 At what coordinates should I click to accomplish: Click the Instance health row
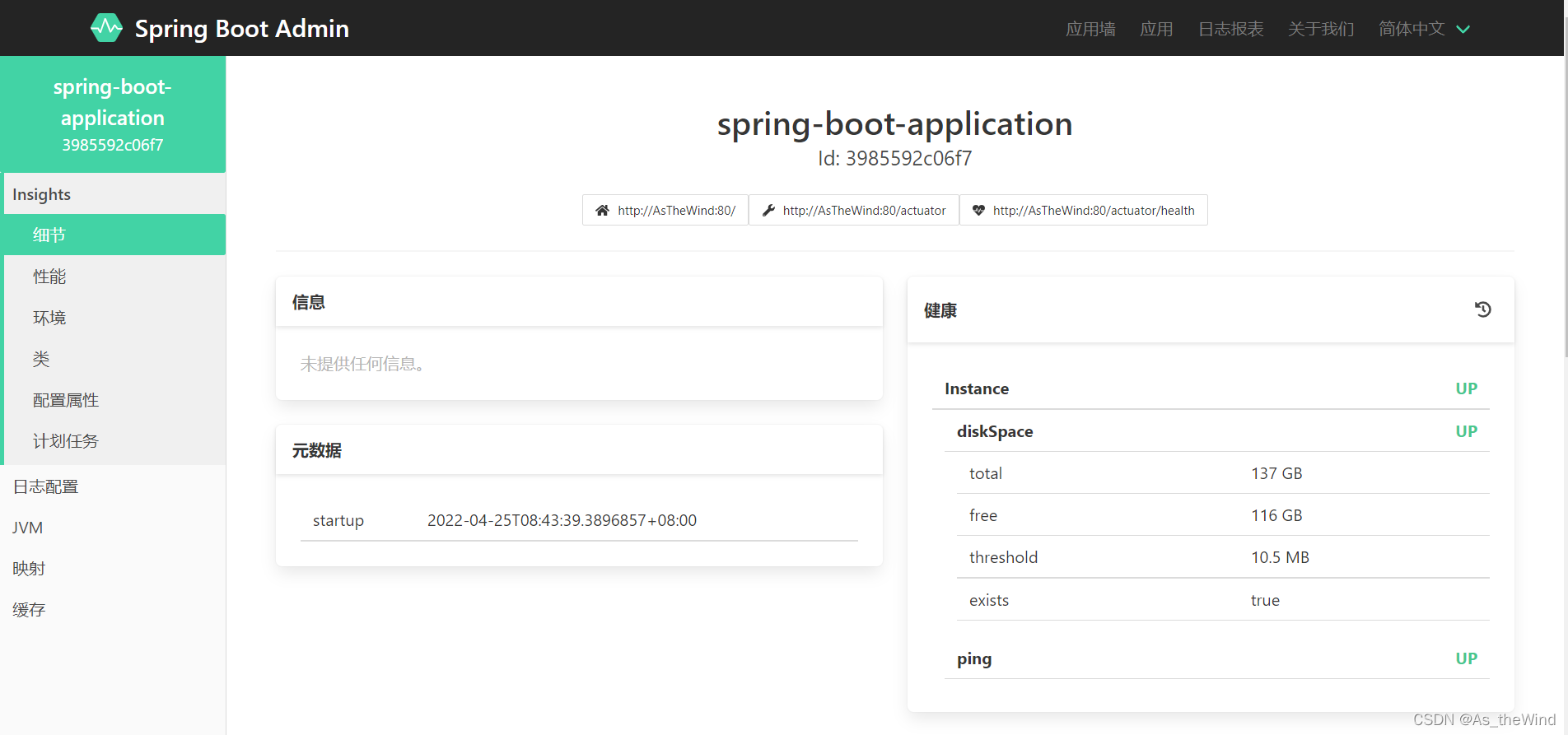pyautogui.click(x=1211, y=388)
